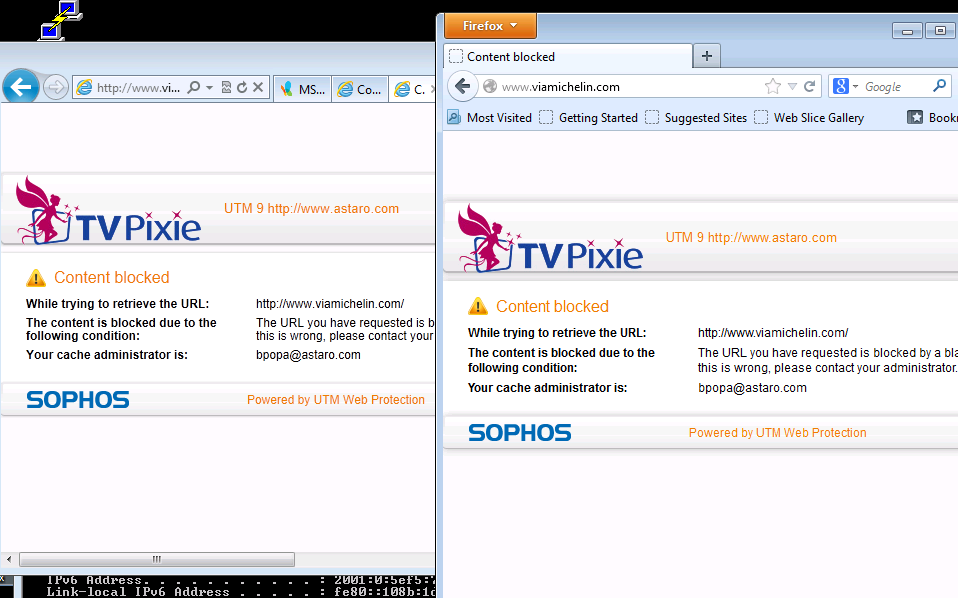958x598 pixels.
Task: Click the search magnifier in IE address bar
Action: click(x=194, y=87)
